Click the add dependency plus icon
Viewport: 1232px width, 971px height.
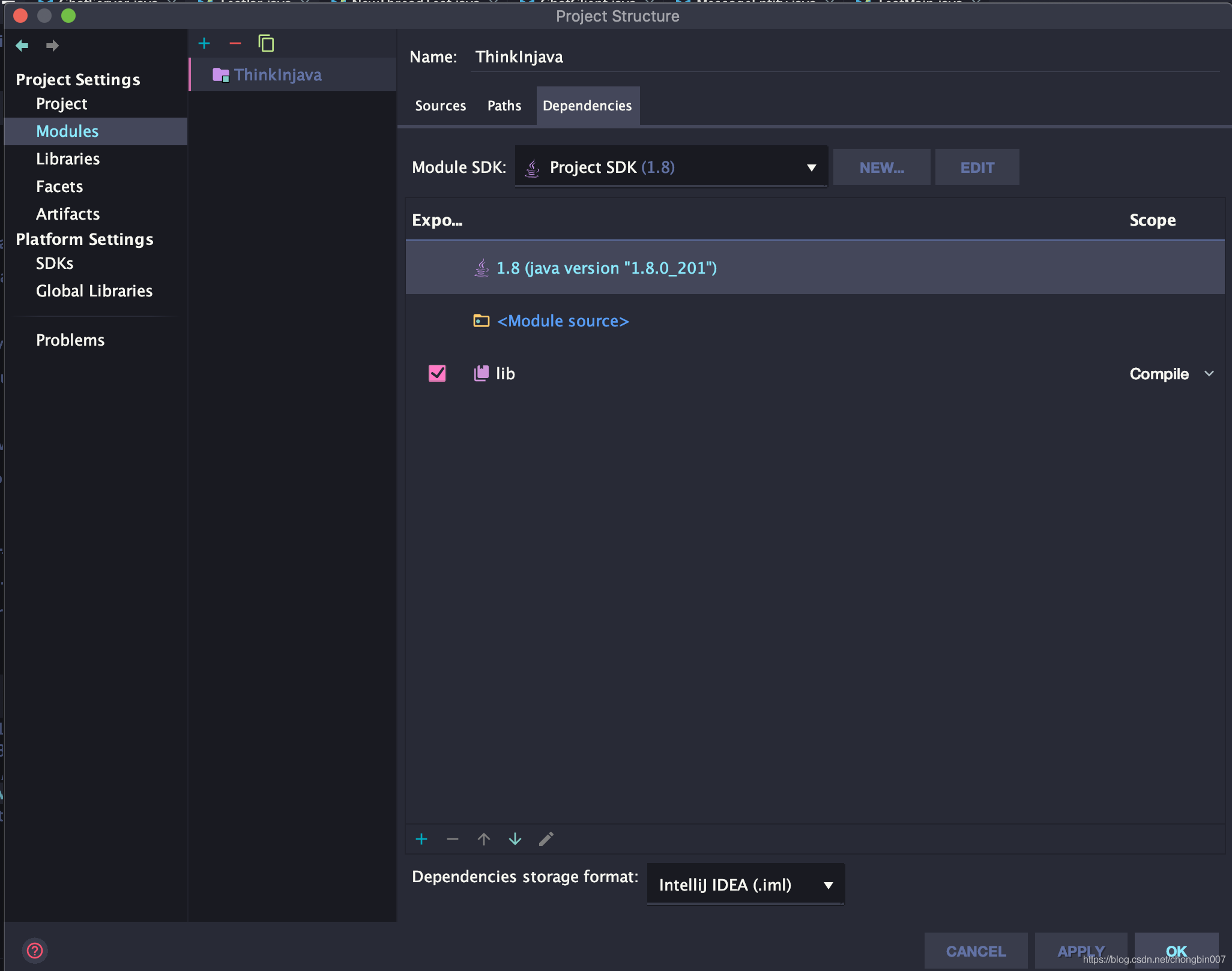click(421, 839)
